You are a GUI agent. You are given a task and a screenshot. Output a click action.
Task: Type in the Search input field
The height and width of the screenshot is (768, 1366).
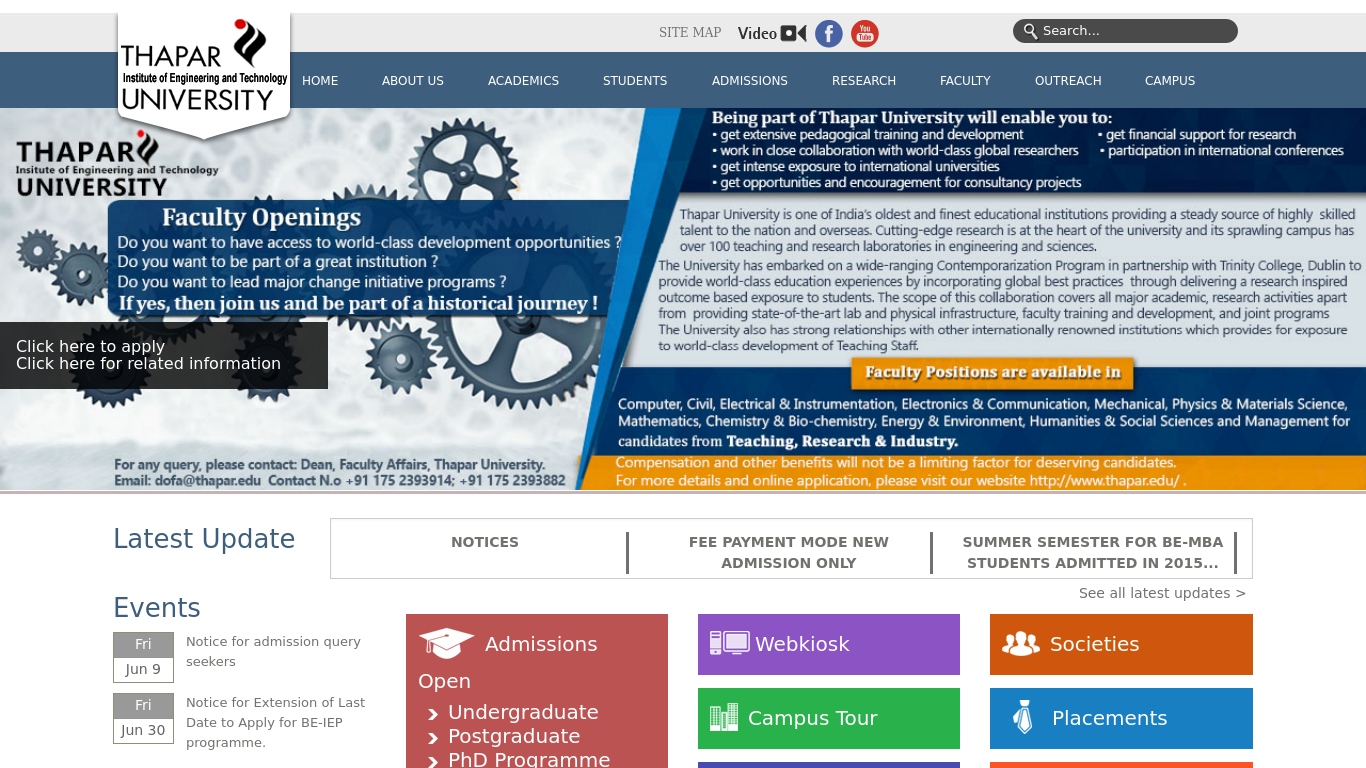click(x=1135, y=31)
